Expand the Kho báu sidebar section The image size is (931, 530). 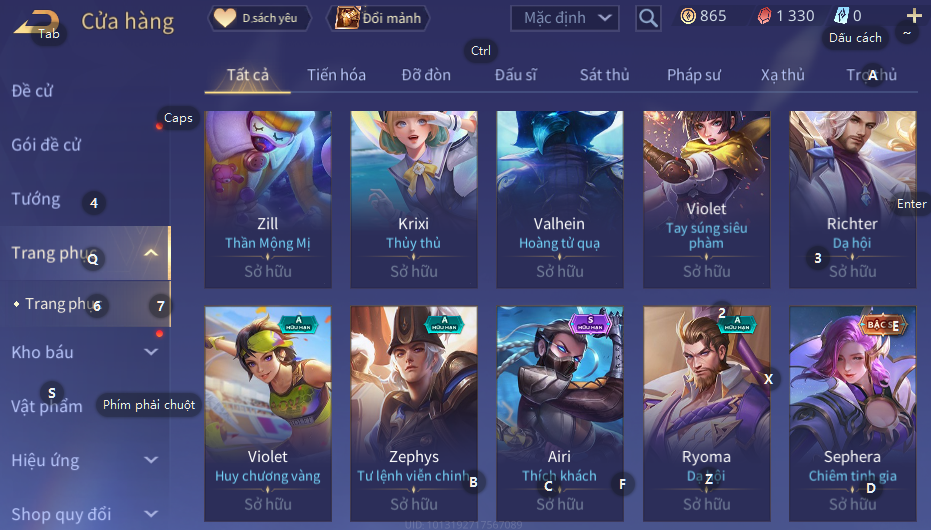pos(151,352)
